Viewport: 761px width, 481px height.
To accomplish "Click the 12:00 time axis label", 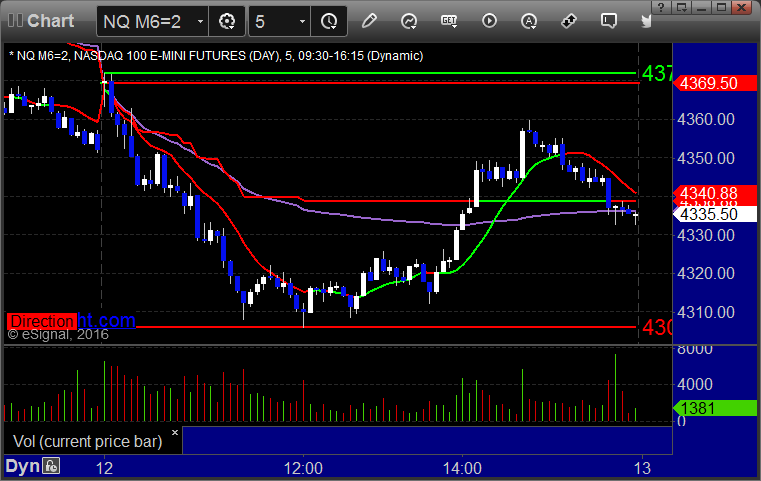I will click(303, 468).
